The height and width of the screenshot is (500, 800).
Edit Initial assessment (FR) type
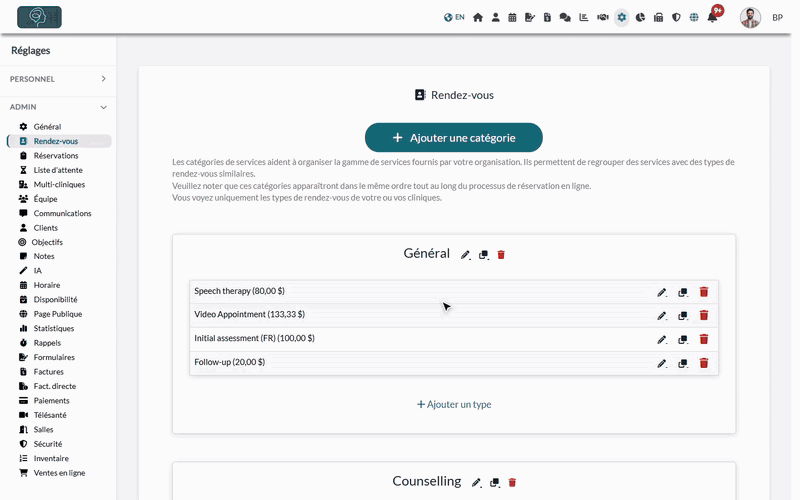click(x=662, y=339)
